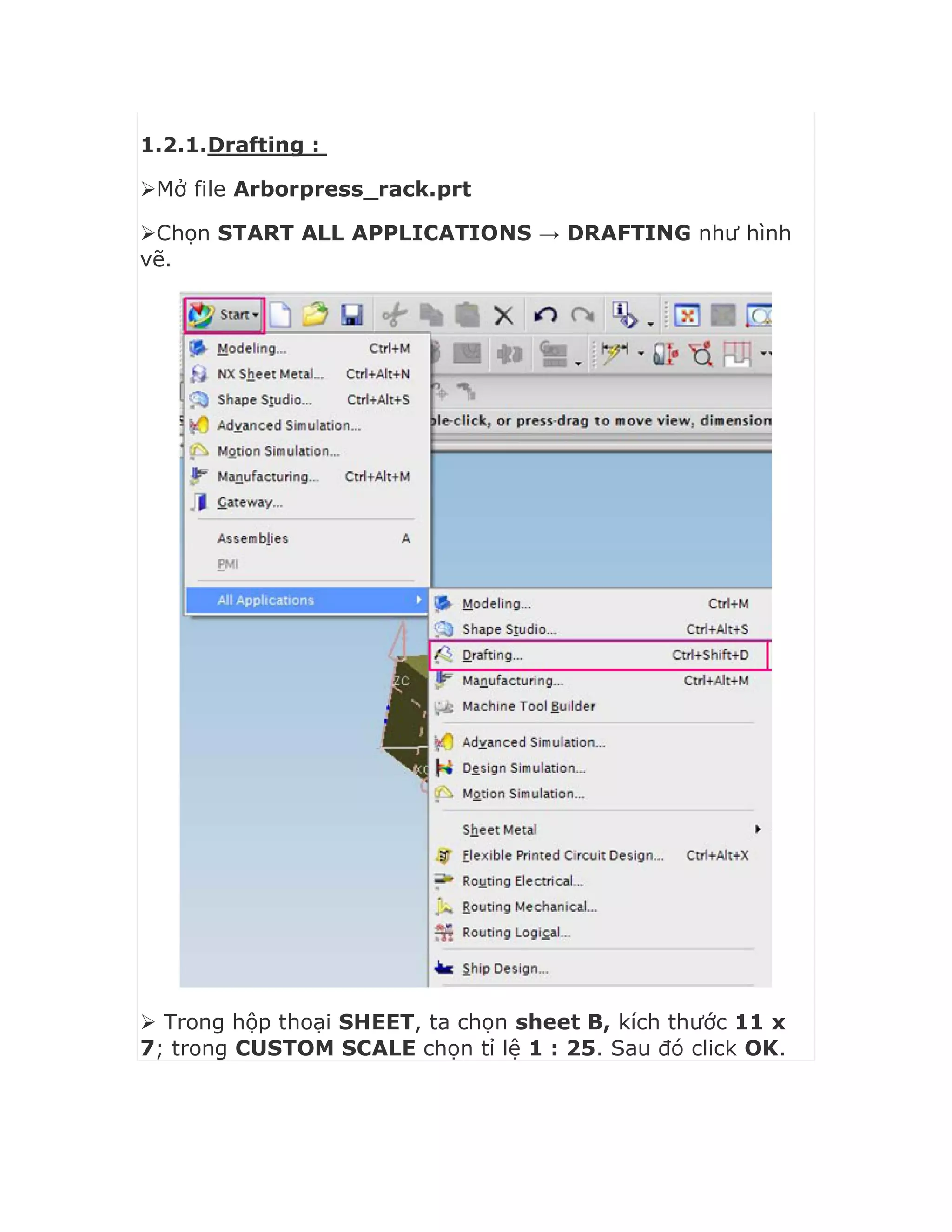Click the Redo arrow icon
This screenshot has height=1232, width=952.
click(582, 315)
